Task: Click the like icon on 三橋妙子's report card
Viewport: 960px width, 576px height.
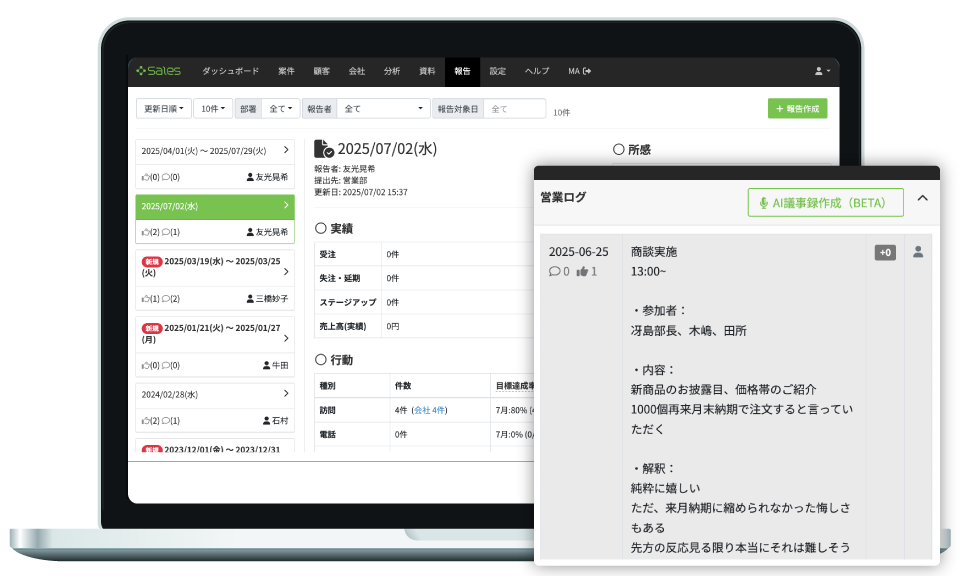Action: point(146,299)
